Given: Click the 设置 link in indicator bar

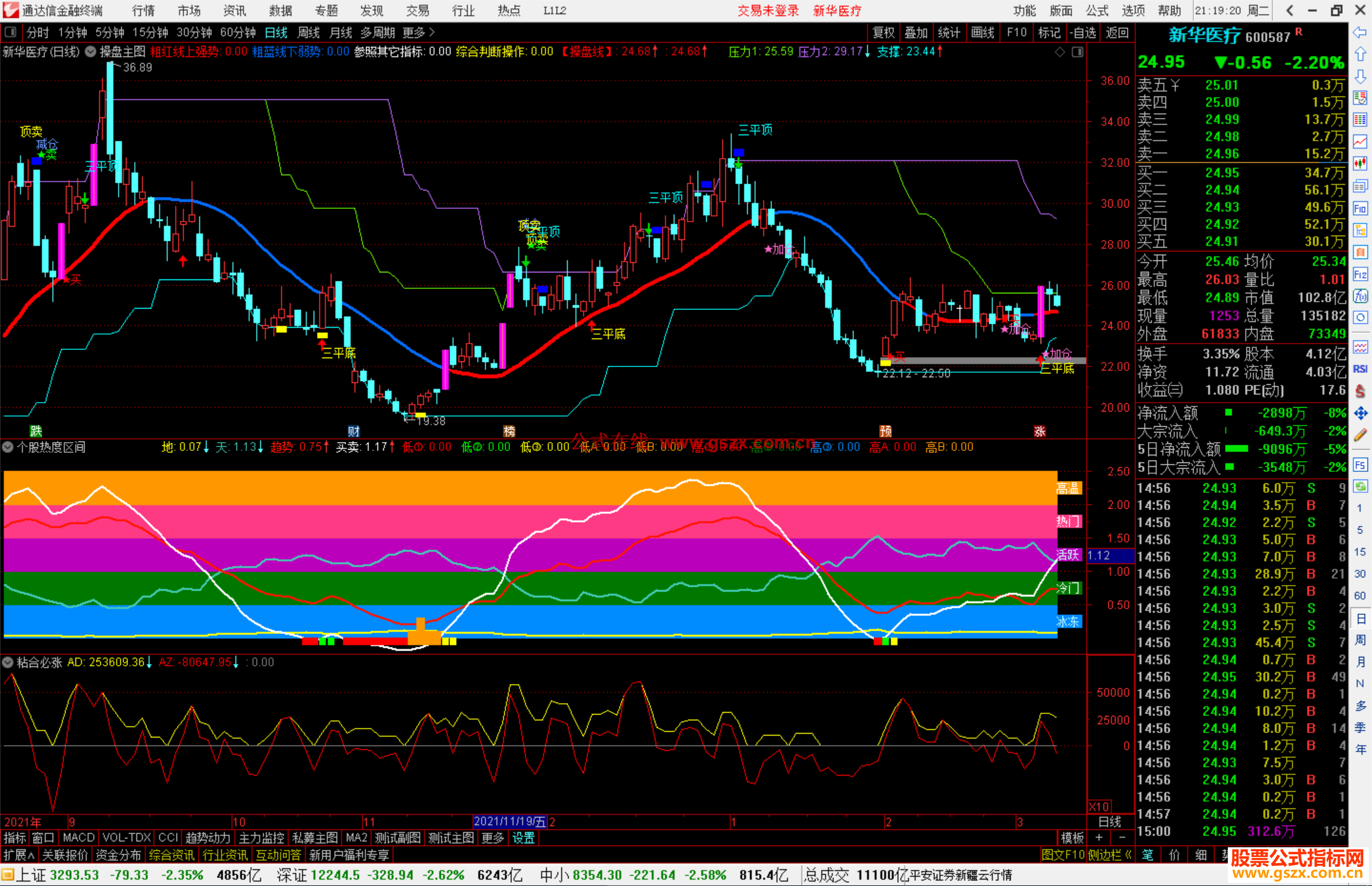Looking at the screenshot, I should [x=523, y=838].
